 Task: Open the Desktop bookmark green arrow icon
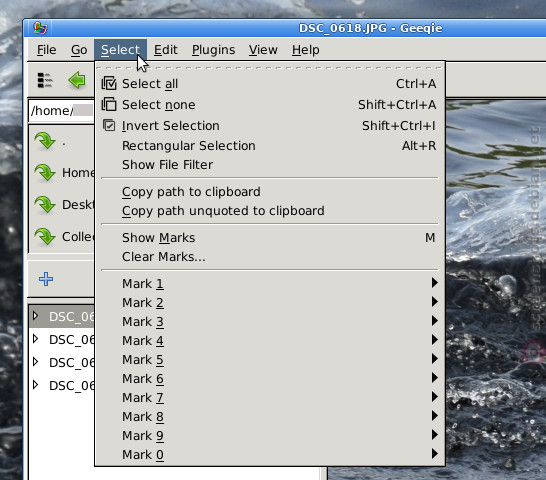(45, 204)
